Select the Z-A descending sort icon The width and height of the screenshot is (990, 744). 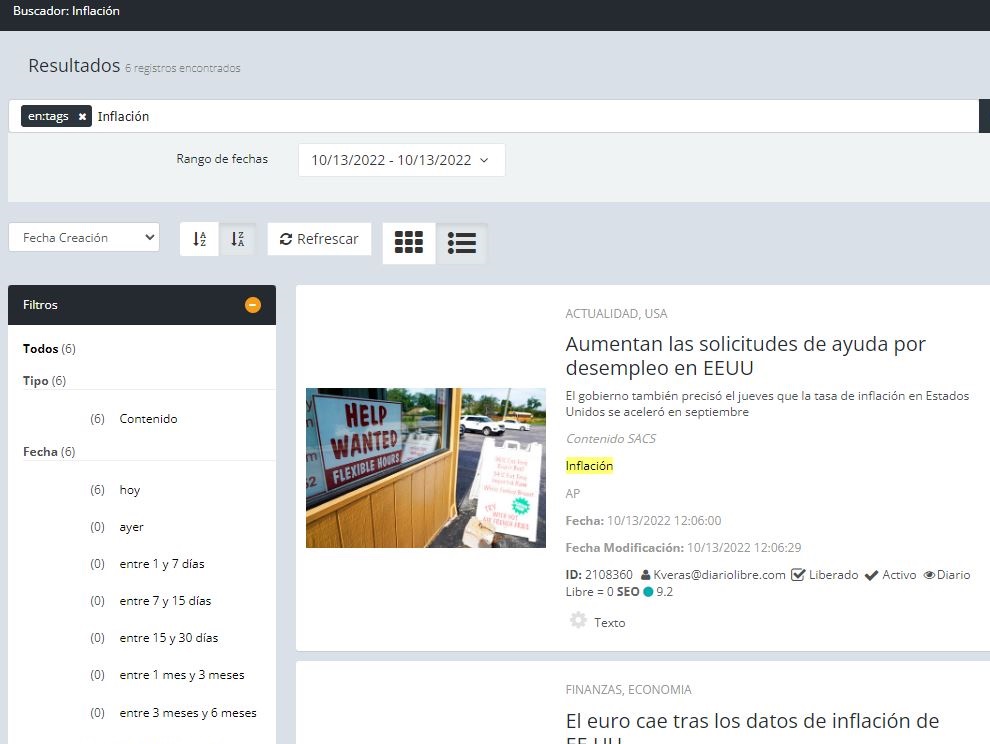point(237,238)
